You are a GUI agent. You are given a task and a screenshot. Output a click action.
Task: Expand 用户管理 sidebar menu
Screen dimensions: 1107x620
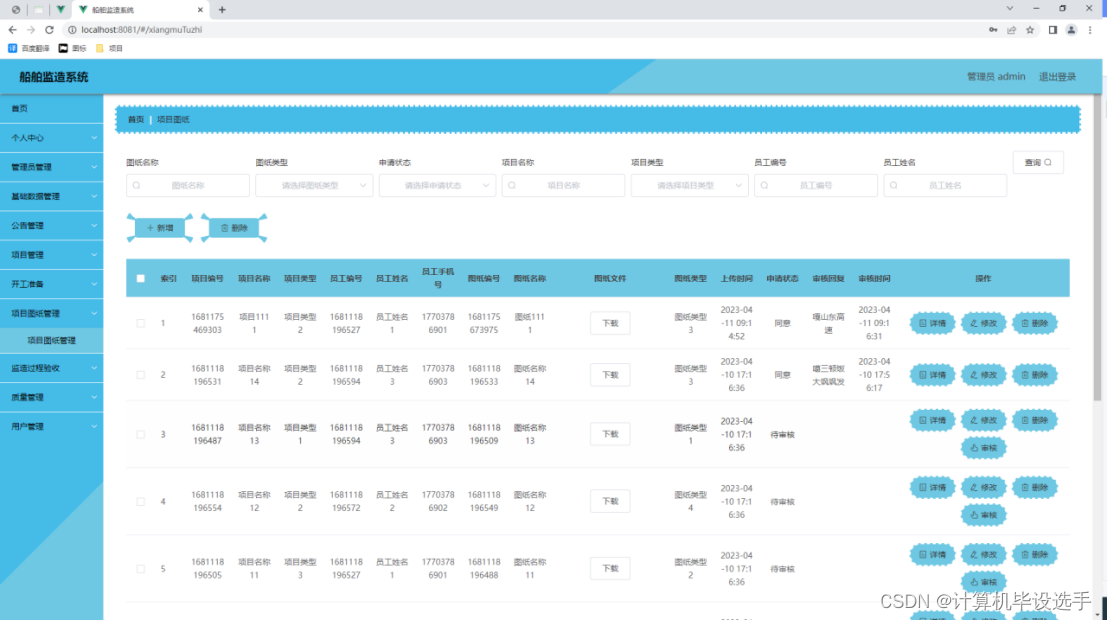(x=52, y=427)
